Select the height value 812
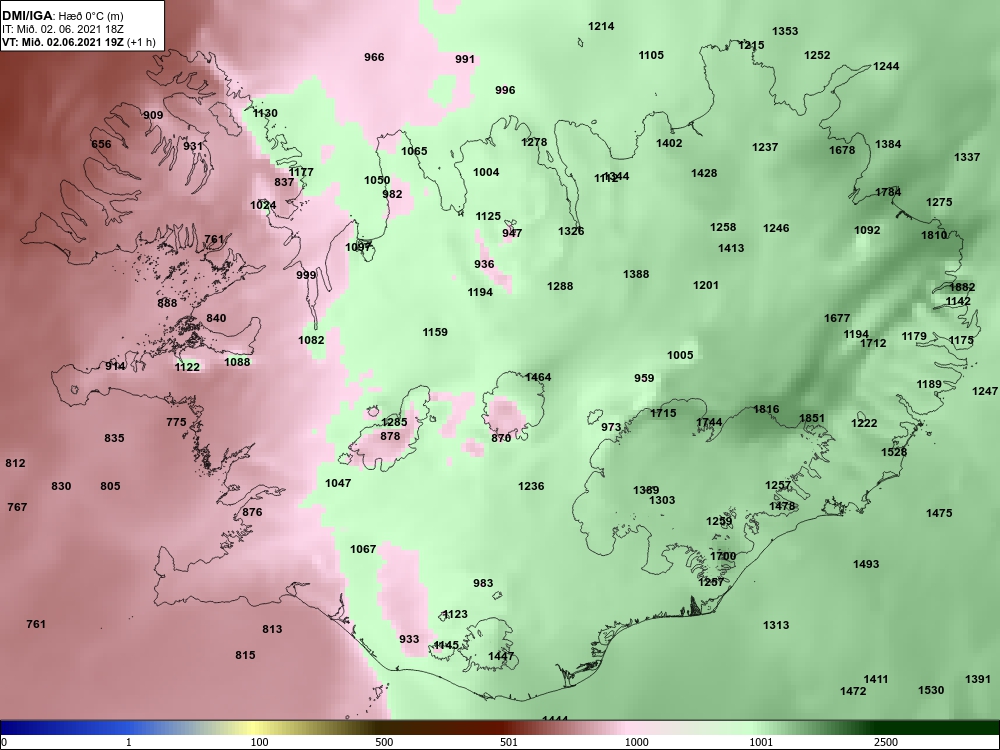Image resolution: width=1000 pixels, height=750 pixels. [x=15, y=464]
